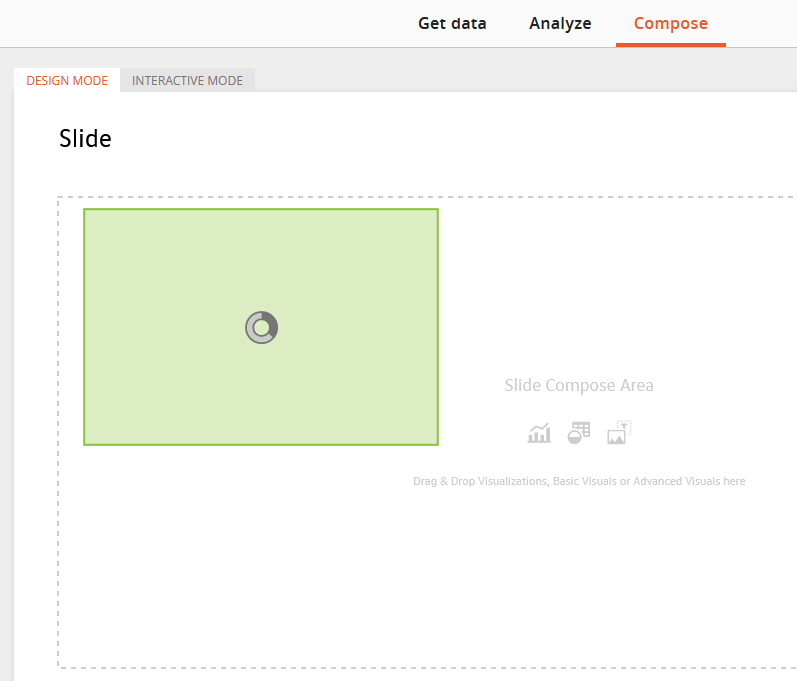Switch to the Analyze section
The height and width of the screenshot is (681, 797).
pyautogui.click(x=560, y=23)
